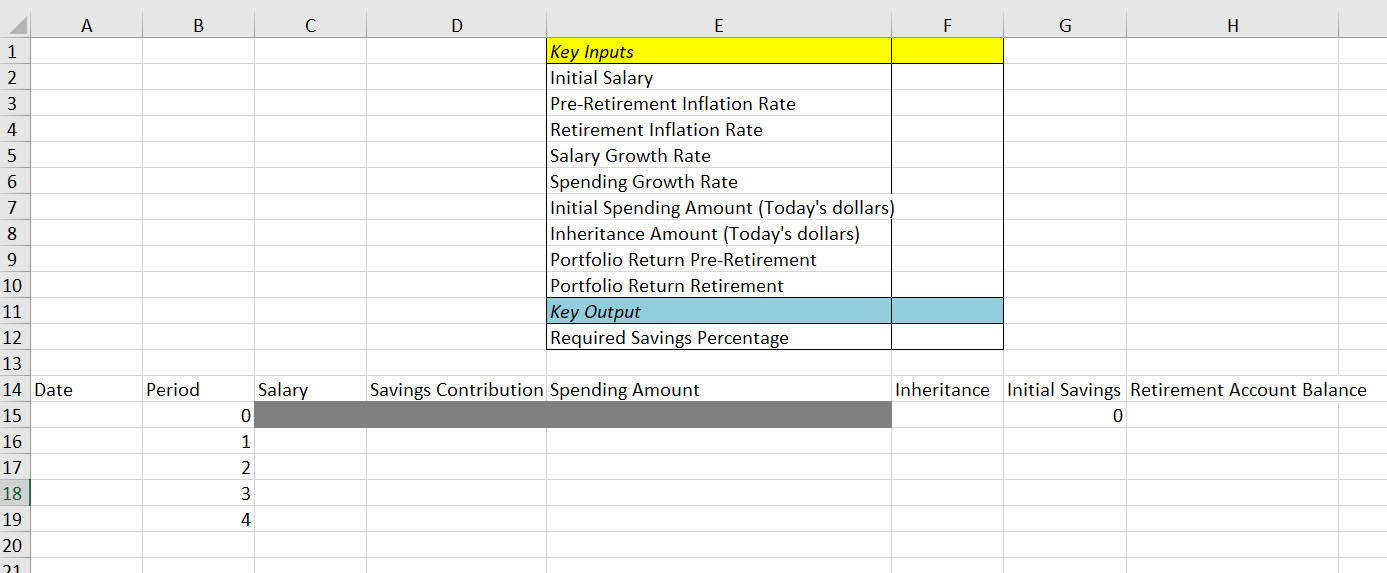Select column E header
The width and height of the screenshot is (1387, 573).
point(719,27)
